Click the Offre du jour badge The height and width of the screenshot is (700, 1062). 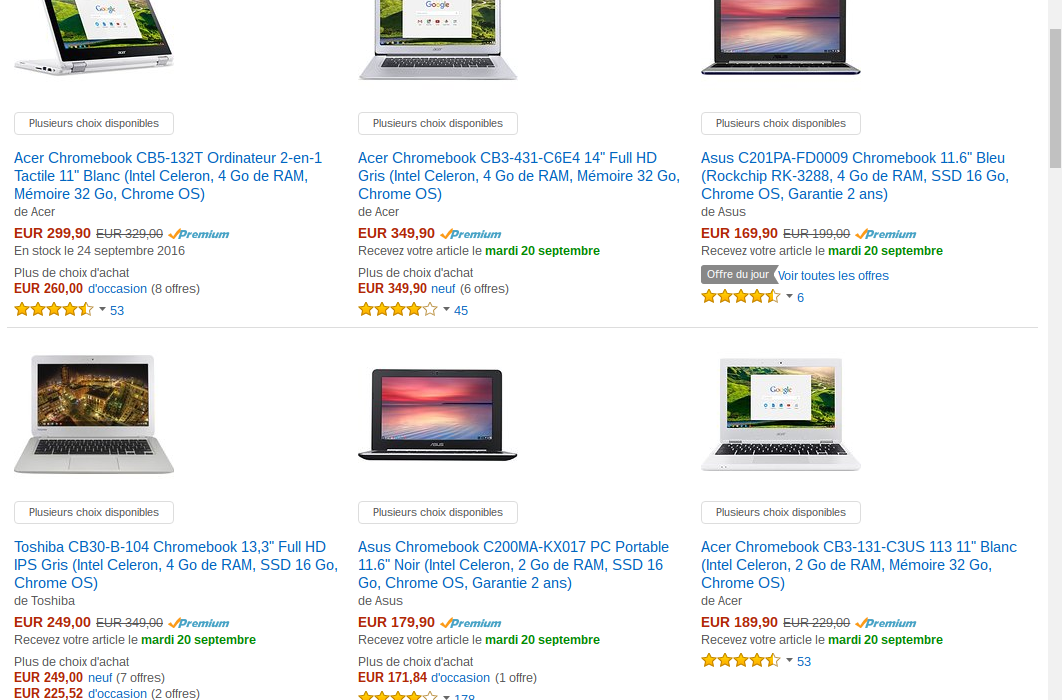pos(738,274)
